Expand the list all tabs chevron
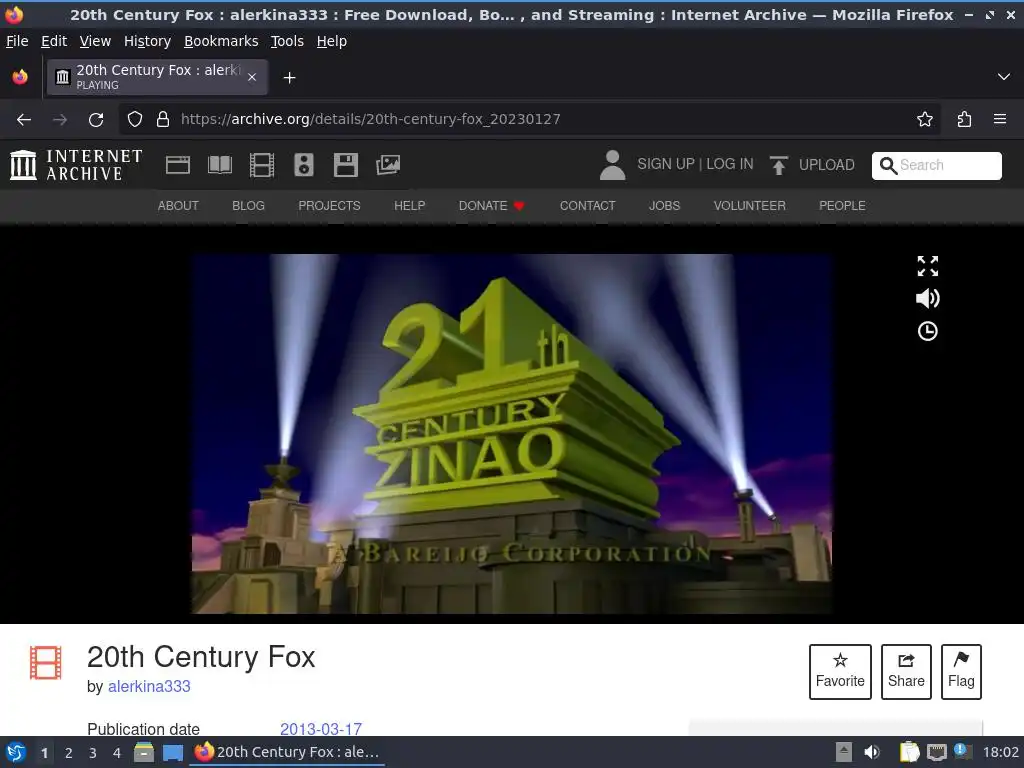The width and height of the screenshot is (1024, 768). [x=1004, y=77]
